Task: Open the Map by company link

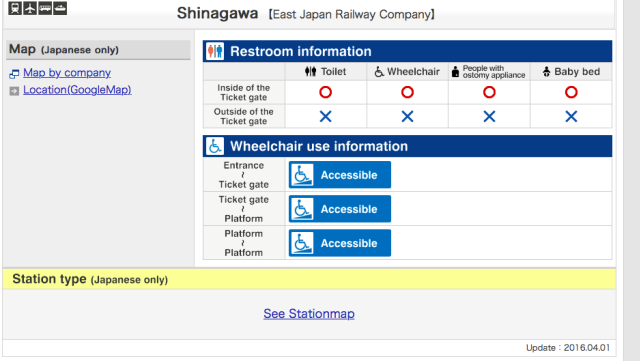Action: (67, 73)
